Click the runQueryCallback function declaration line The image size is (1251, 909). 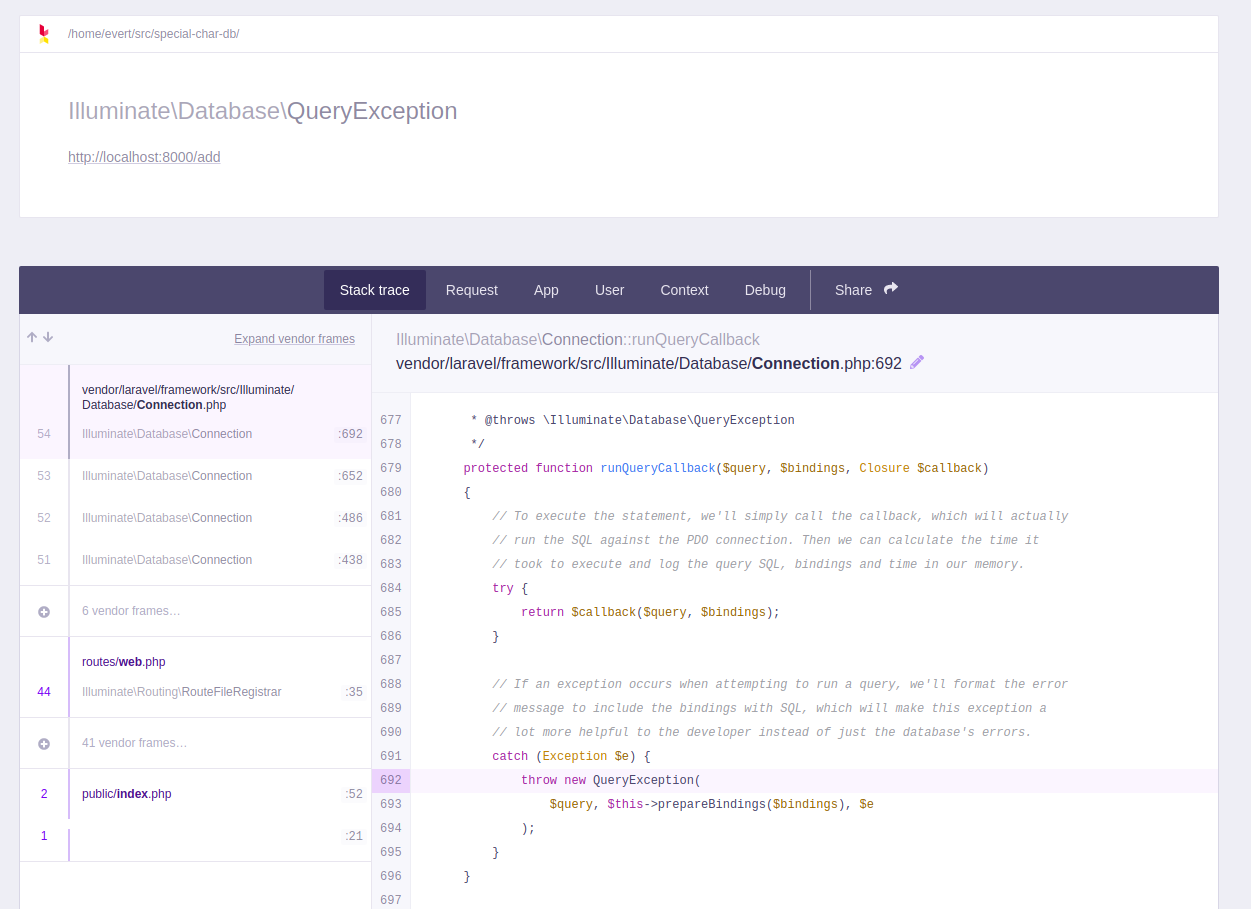click(726, 468)
